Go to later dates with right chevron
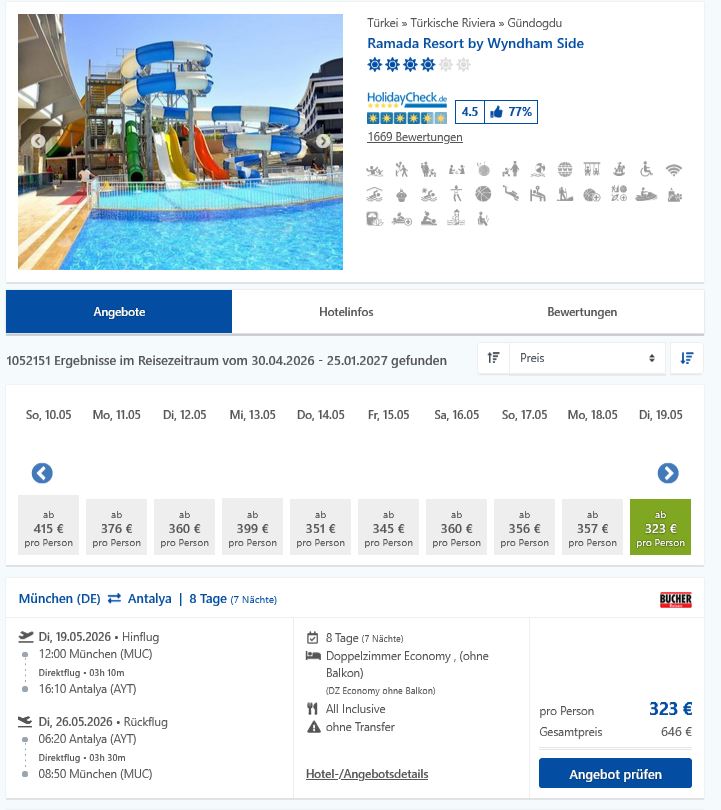The height and width of the screenshot is (810, 721). pyautogui.click(x=668, y=473)
